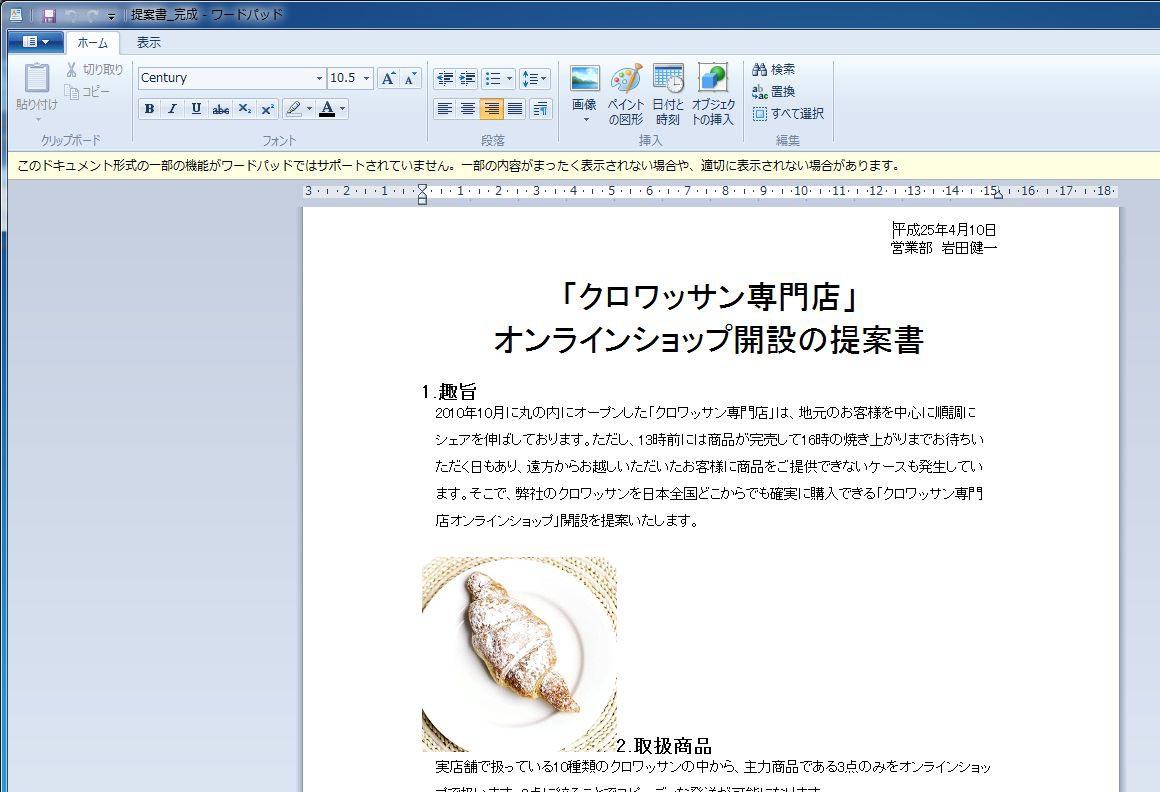Viewport: 1160px width, 792px height.
Task: Click the increase indent icon
Action: (x=468, y=78)
